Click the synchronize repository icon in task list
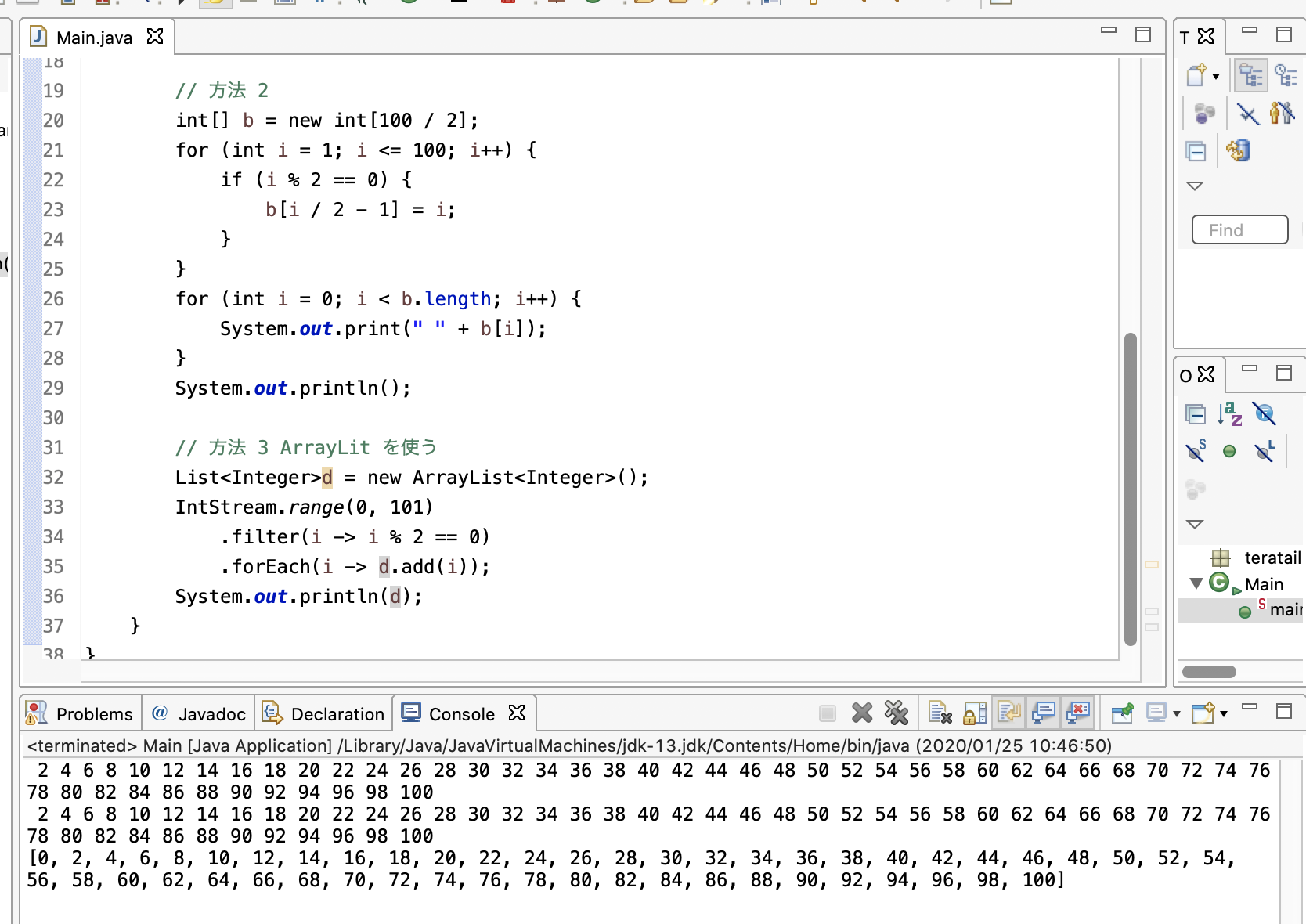 [1238, 150]
